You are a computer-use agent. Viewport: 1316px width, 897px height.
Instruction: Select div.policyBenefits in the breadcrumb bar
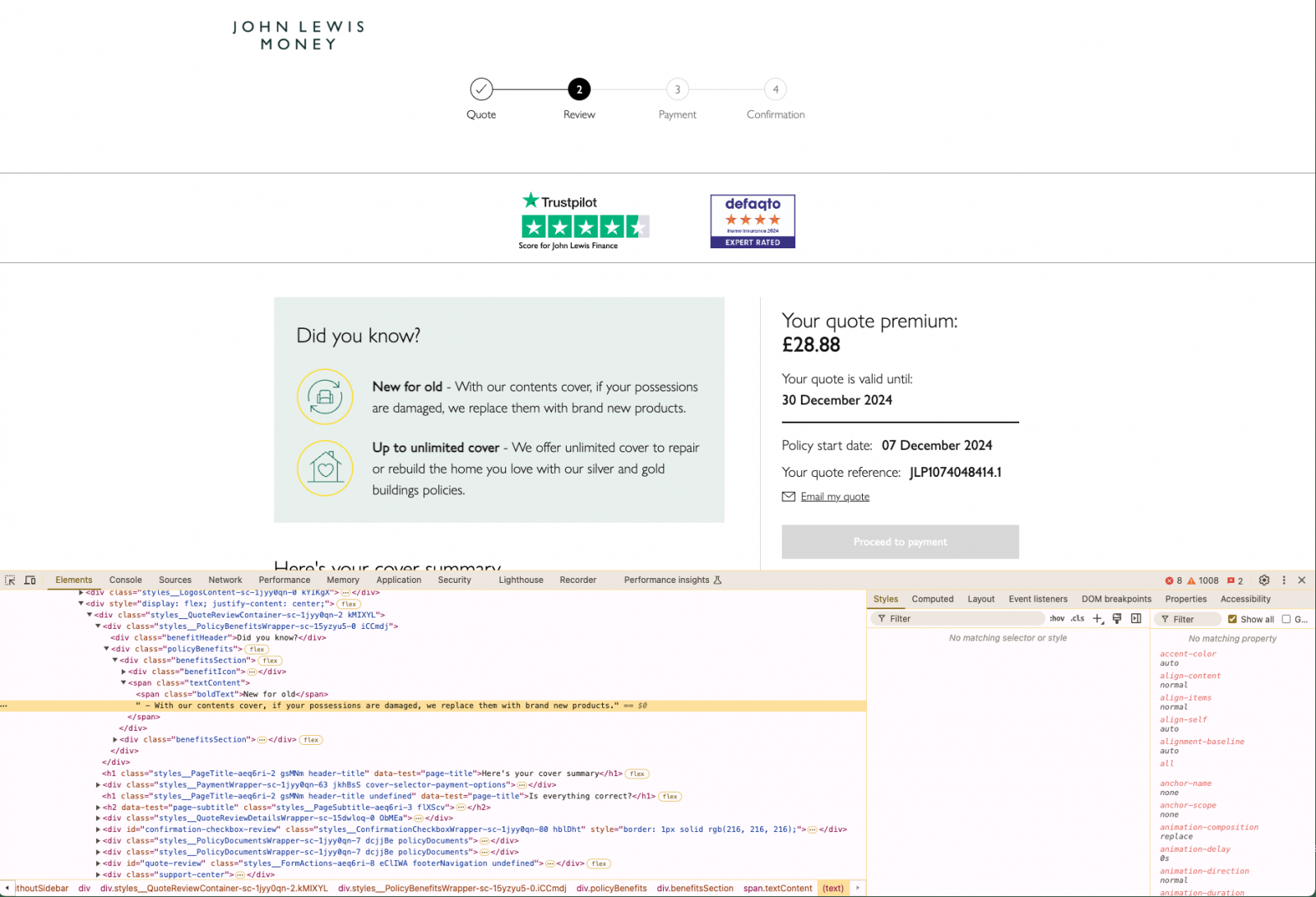[x=611, y=888]
